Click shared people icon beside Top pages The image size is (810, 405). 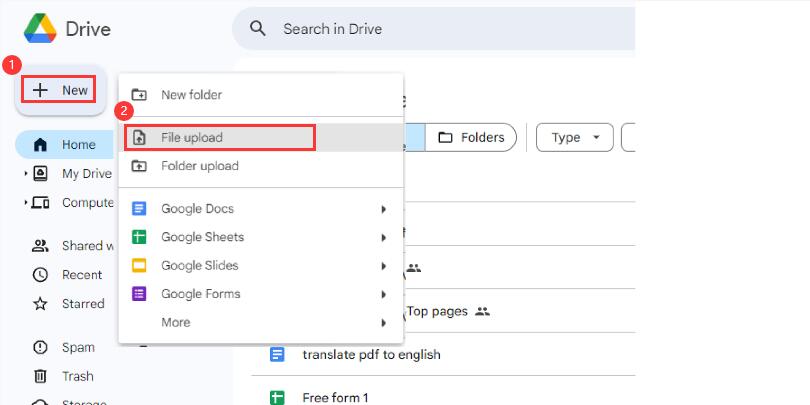pos(482,311)
